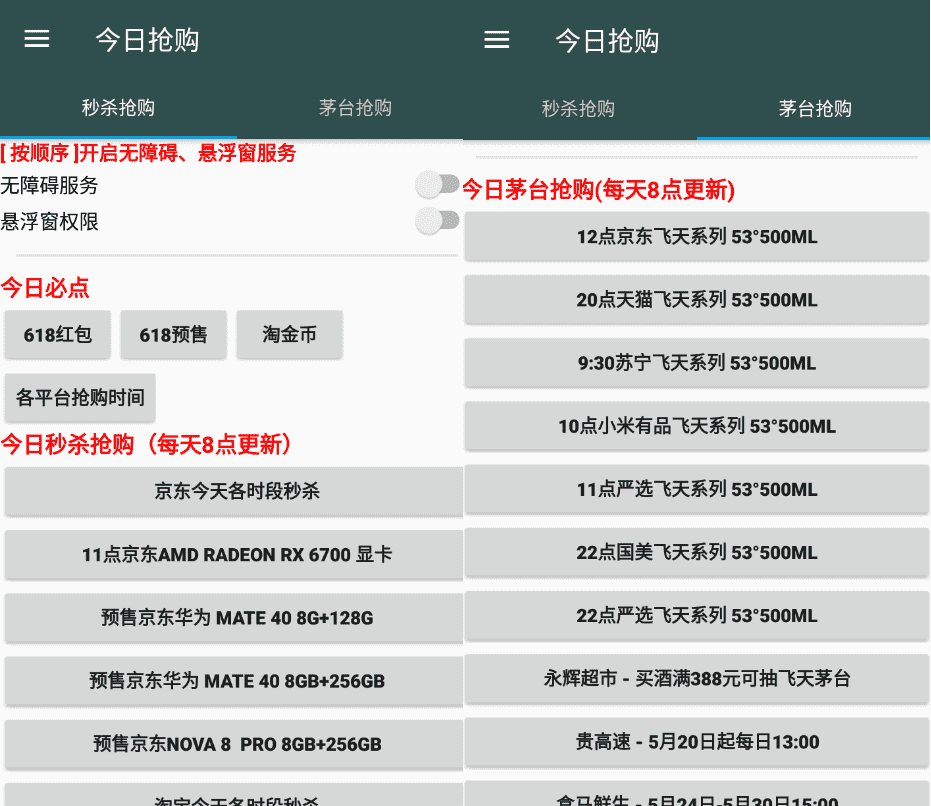931x806 pixels.
Task: Enable the 悬浮窗权限 switch
Action: pos(437,220)
